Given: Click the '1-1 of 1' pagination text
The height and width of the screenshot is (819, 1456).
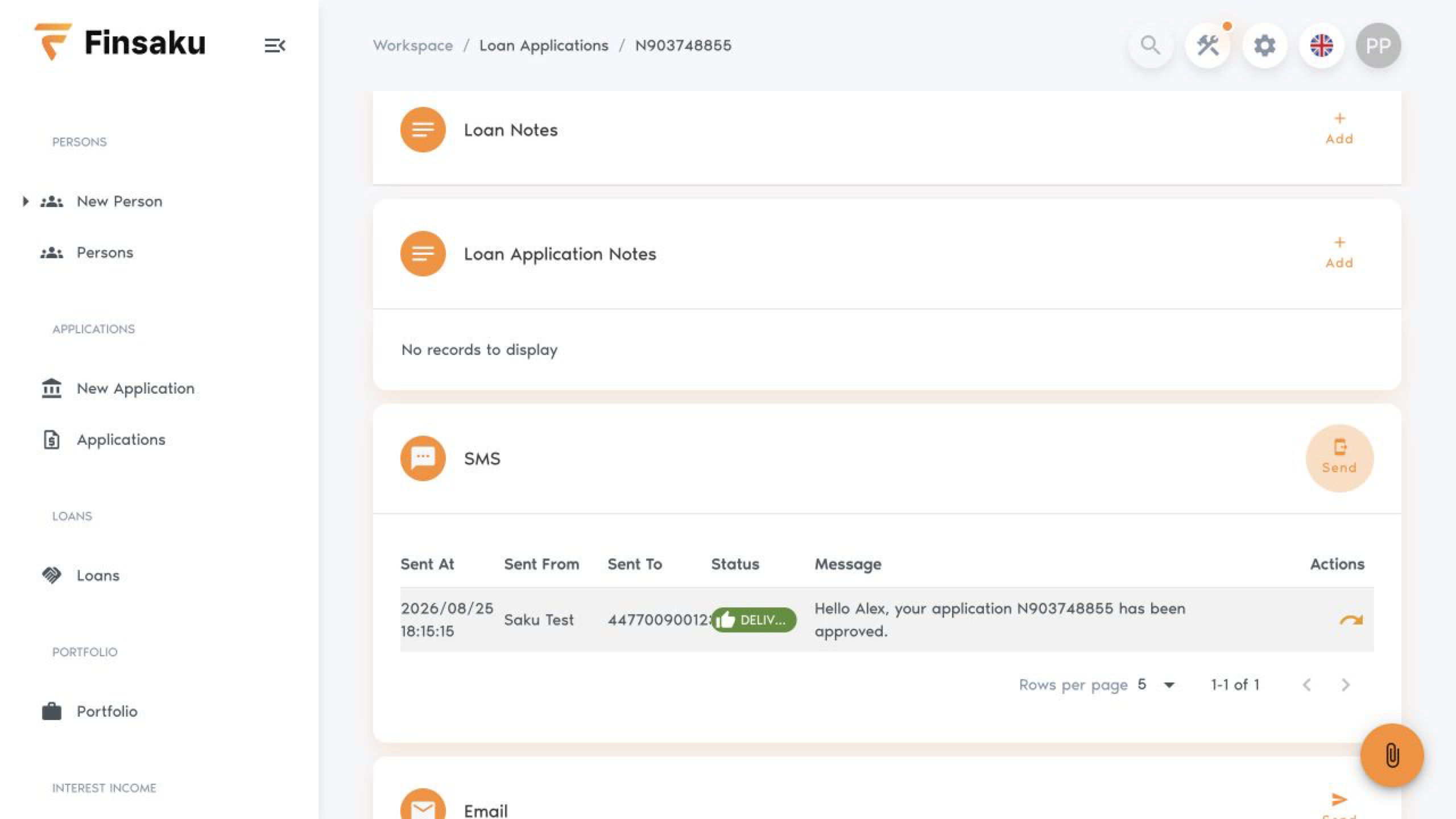Looking at the screenshot, I should [x=1235, y=684].
